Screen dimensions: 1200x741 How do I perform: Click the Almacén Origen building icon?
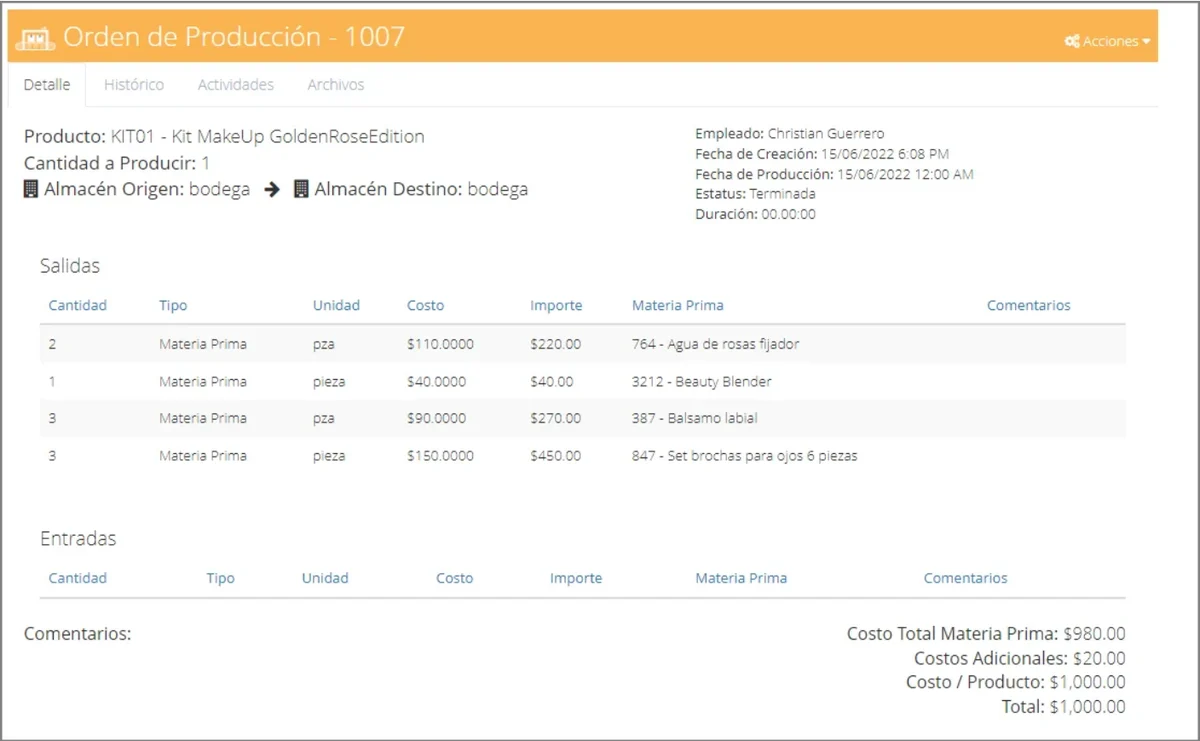tap(32, 189)
